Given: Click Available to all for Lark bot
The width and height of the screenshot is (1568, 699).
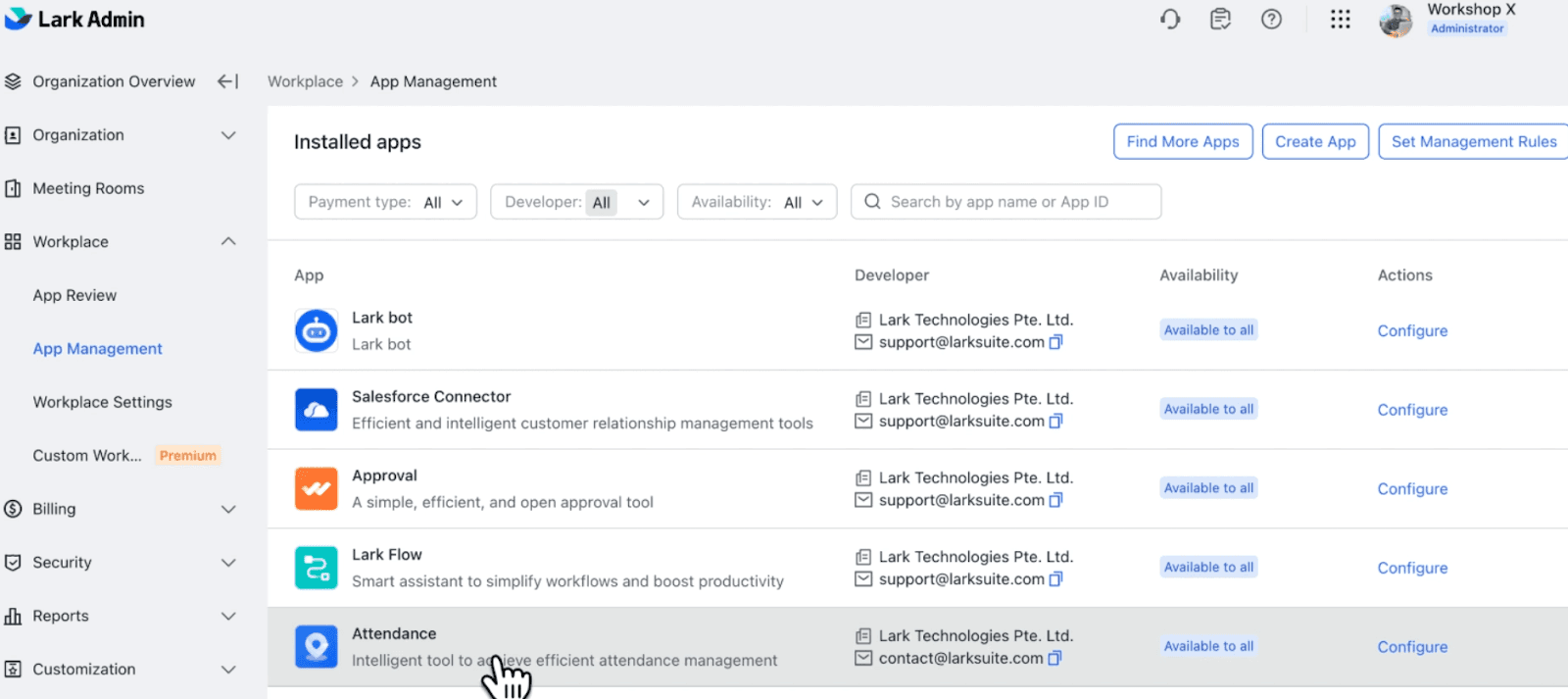Looking at the screenshot, I should point(1208,330).
